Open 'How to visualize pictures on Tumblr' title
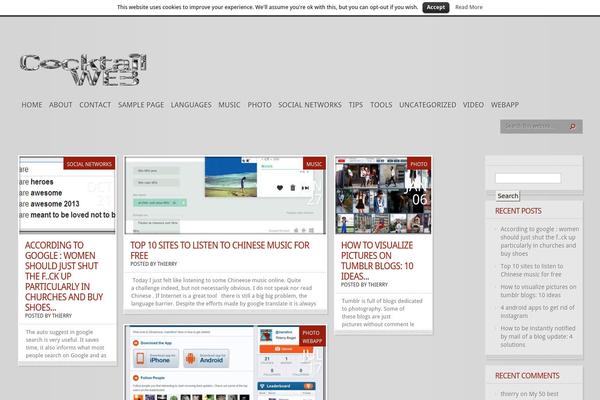The height and width of the screenshot is (400, 600). coord(377,261)
